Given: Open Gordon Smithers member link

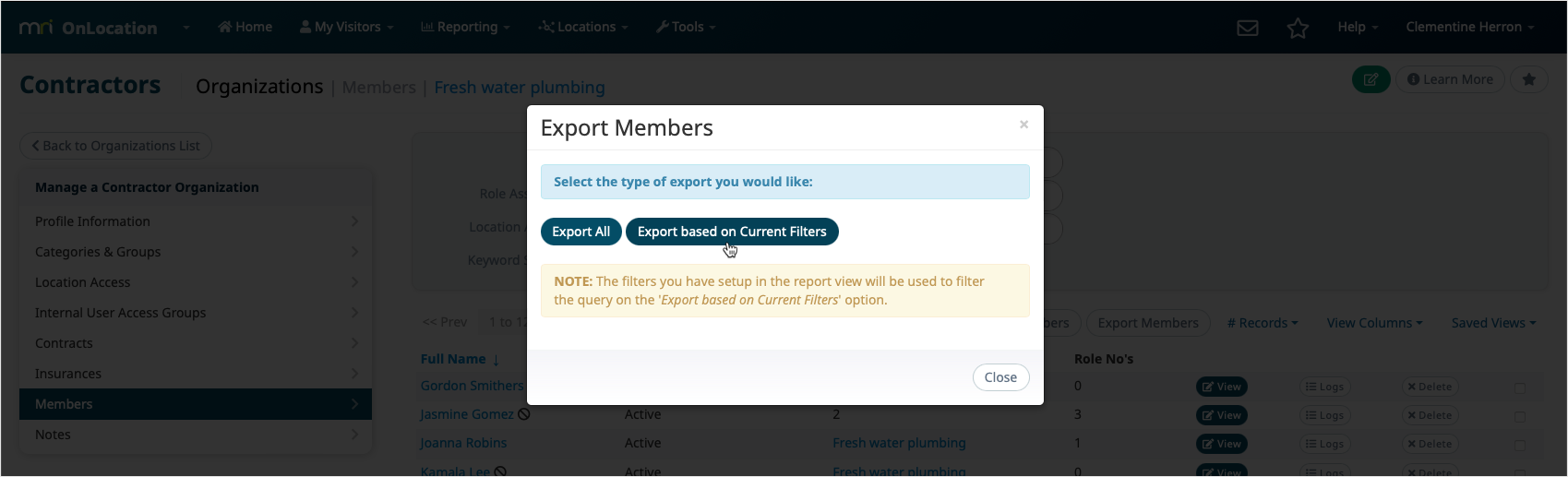Looking at the screenshot, I should point(472,386).
